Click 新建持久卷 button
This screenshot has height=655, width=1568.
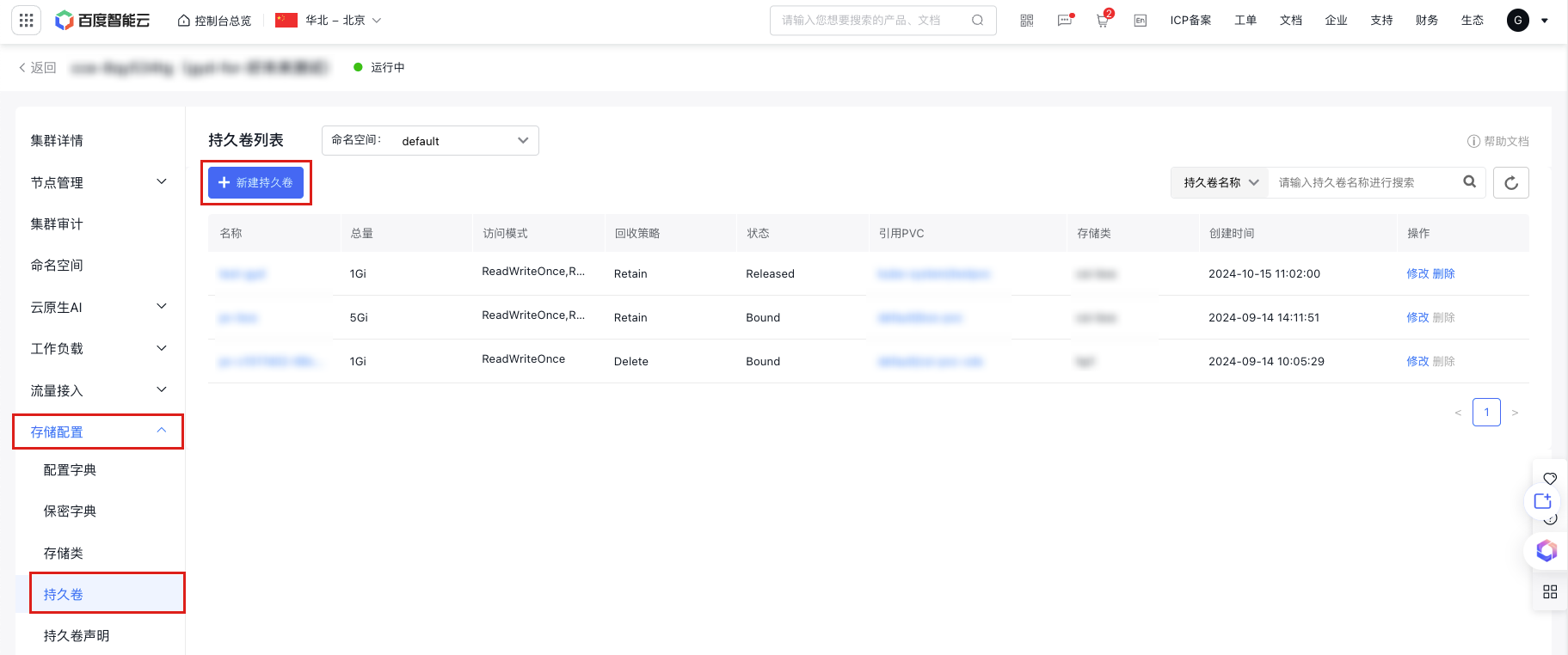[x=255, y=182]
